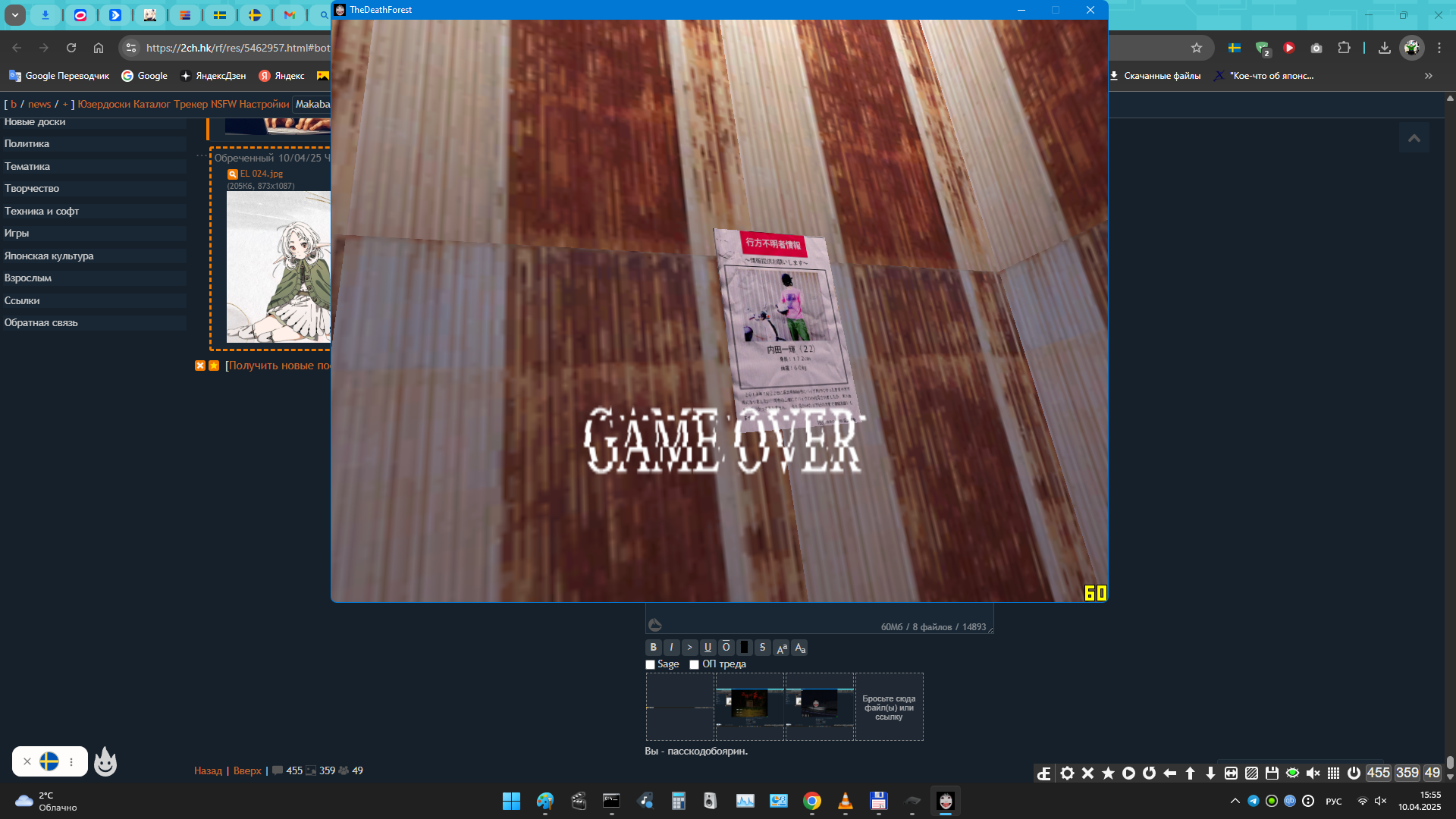
Task: Apply superscript formatting button
Action: tap(781, 648)
